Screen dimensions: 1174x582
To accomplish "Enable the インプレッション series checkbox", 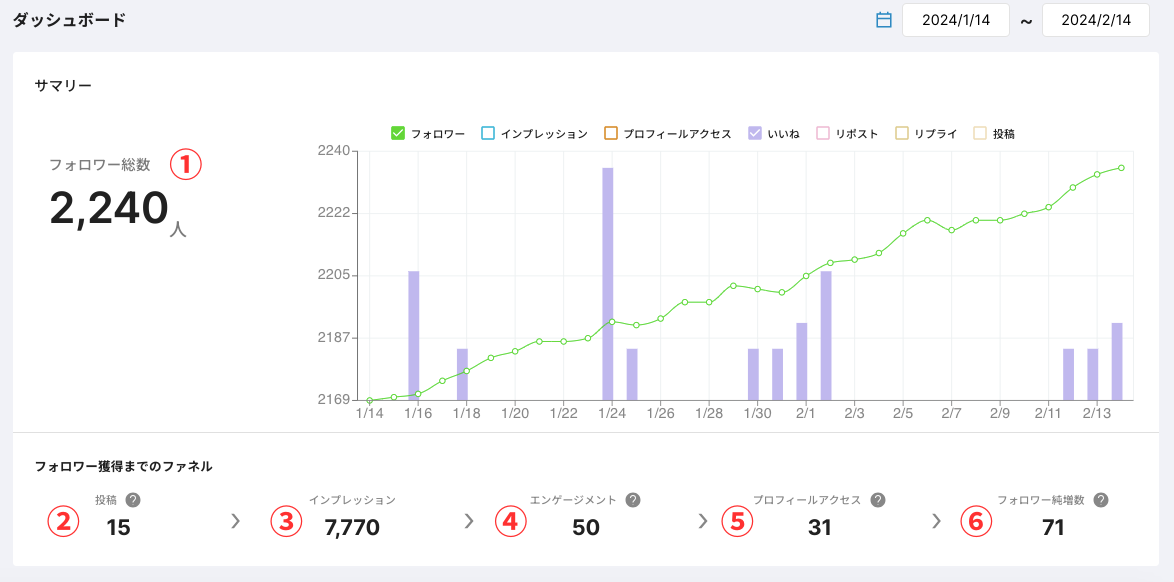I will pos(487,134).
